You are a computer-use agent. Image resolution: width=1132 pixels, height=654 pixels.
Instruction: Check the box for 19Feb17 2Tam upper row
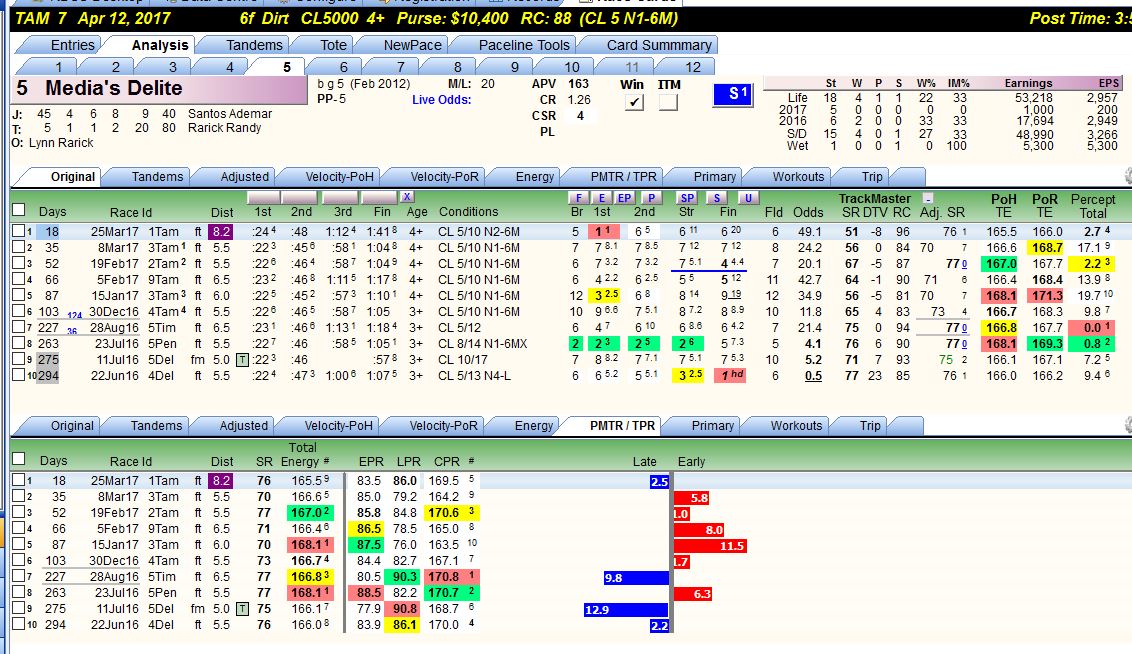pyautogui.click(x=19, y=263)
